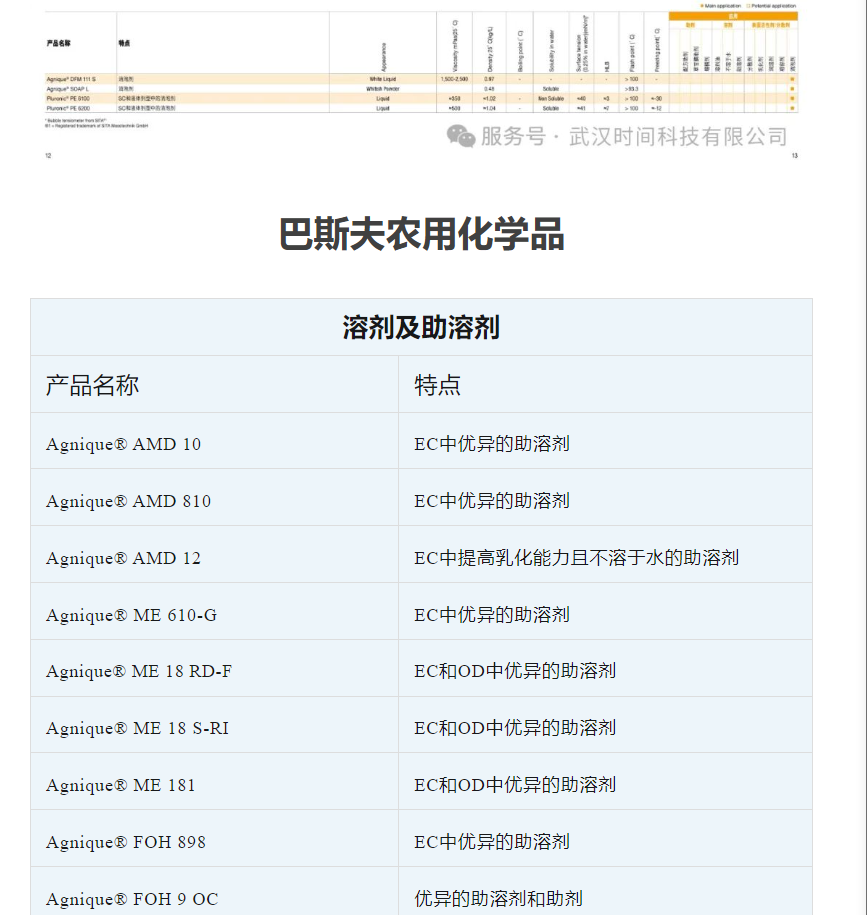Click the feature text in the AMD 10 row
Image resolution: width=867 pixels, height=915 pixels.
[492, 443]
